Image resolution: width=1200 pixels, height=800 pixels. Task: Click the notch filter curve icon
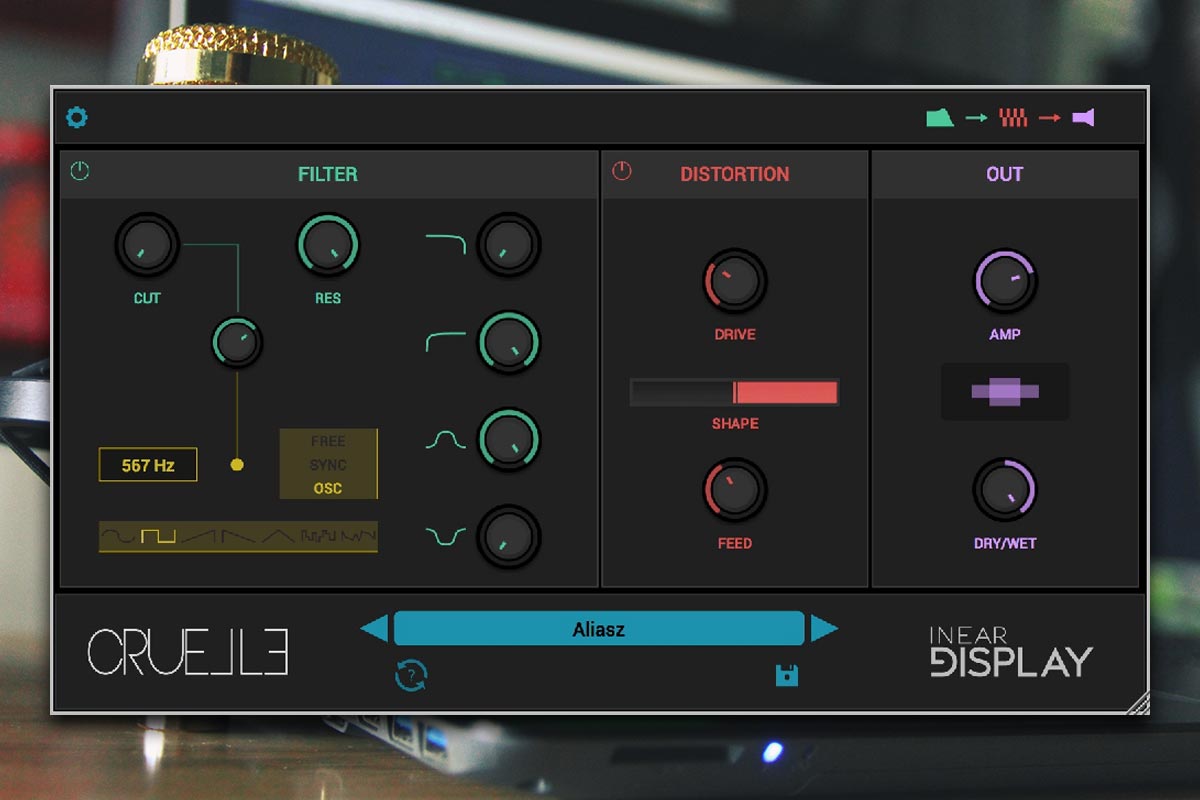pos(446,537)
